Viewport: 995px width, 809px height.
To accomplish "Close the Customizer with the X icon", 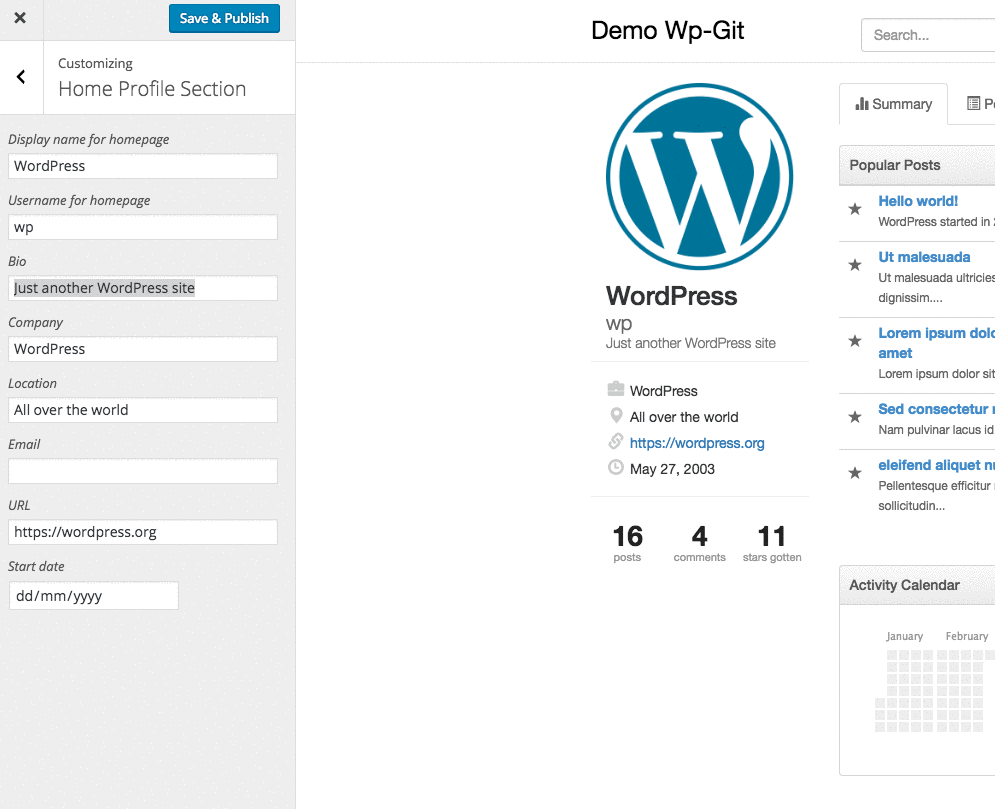I will [x=20, y=18].
